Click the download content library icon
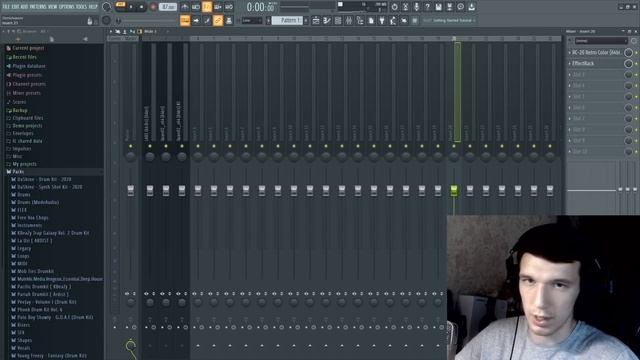The image size is (640, 360). (471, 7)
